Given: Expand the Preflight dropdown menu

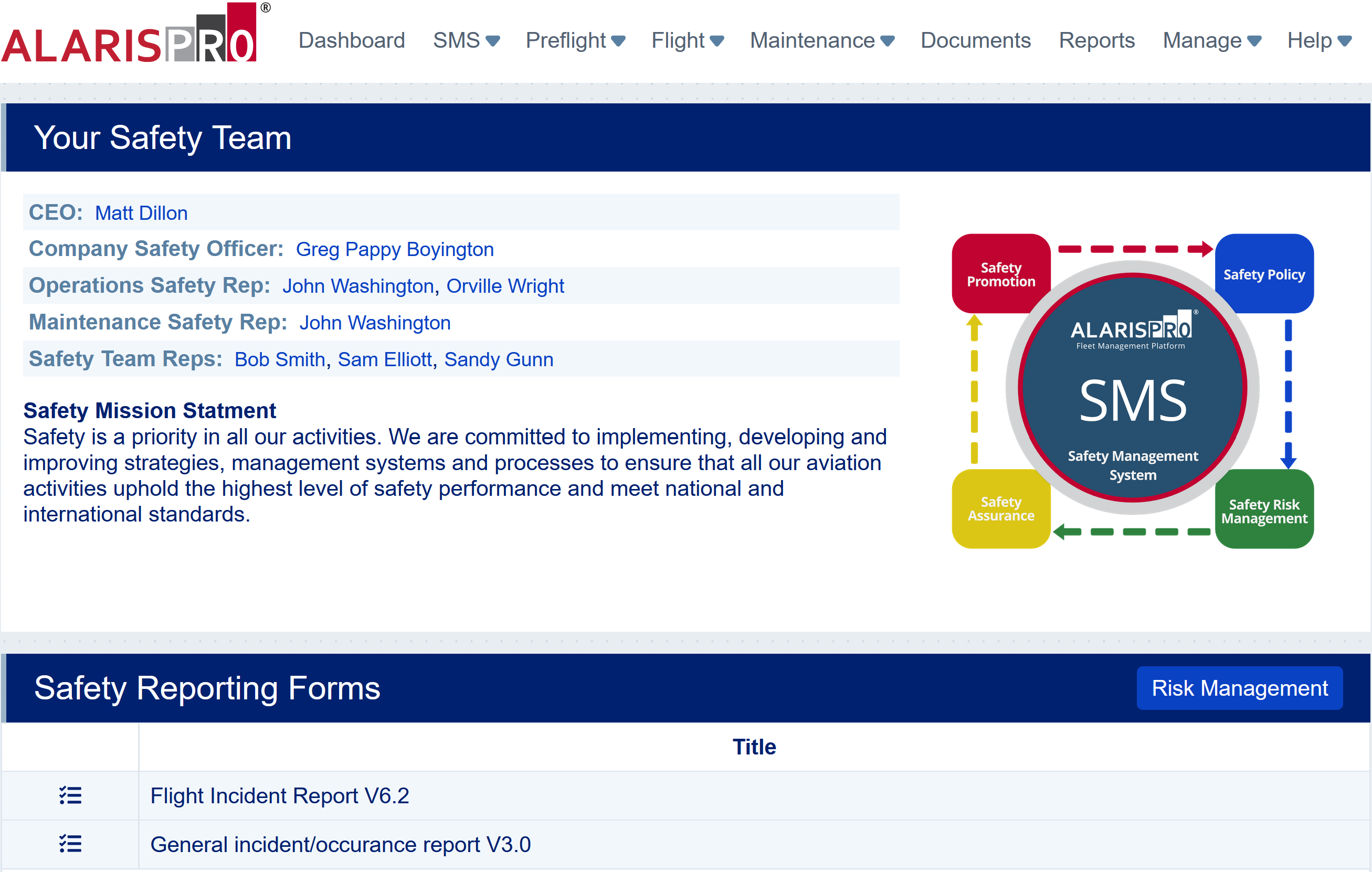Looking at the screenshot, I should (575, 40).
